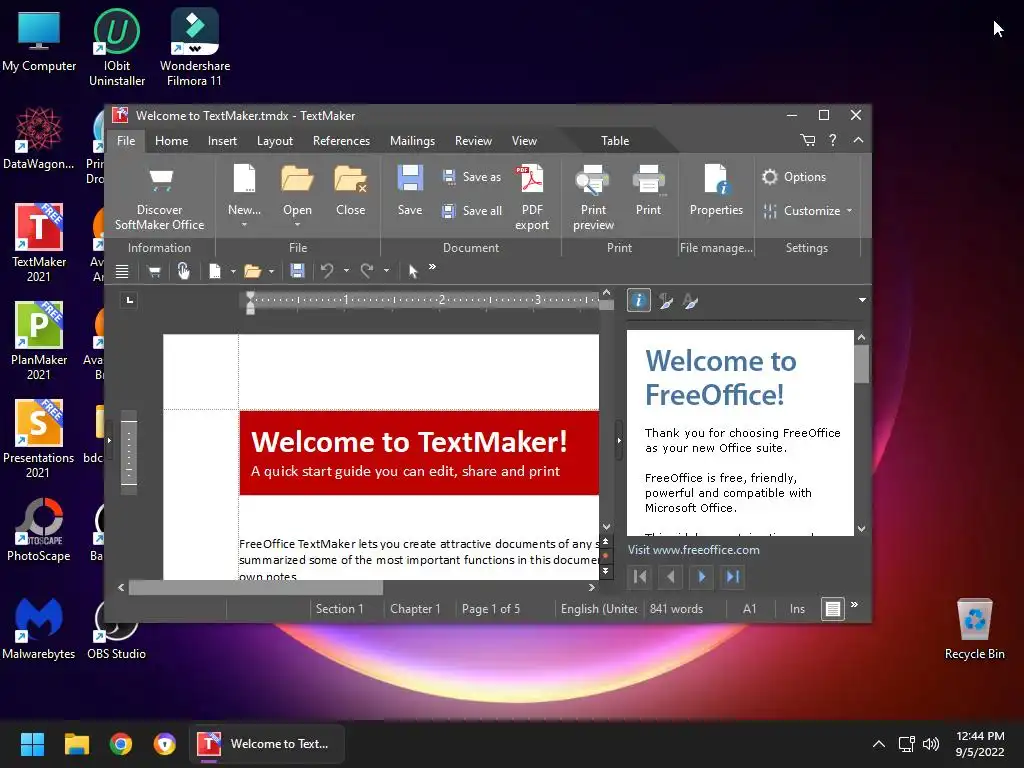
Task: Open Google Chrome from the taskbar
Action: [x=121, y=744]
